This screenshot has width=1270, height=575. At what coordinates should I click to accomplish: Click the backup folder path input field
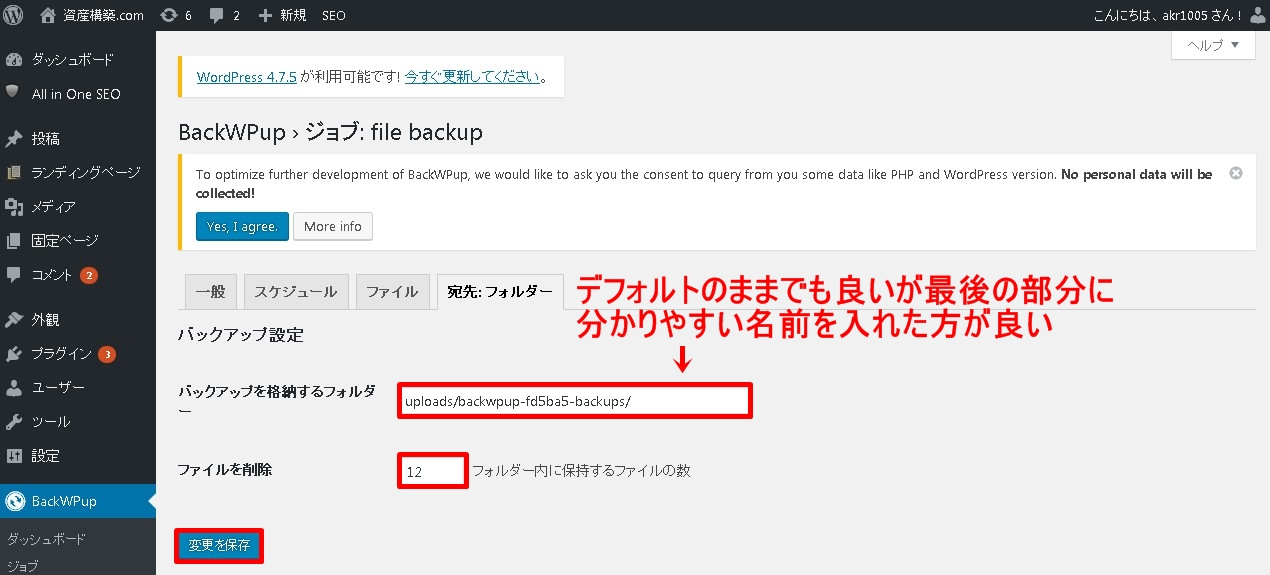click(575, 401)
